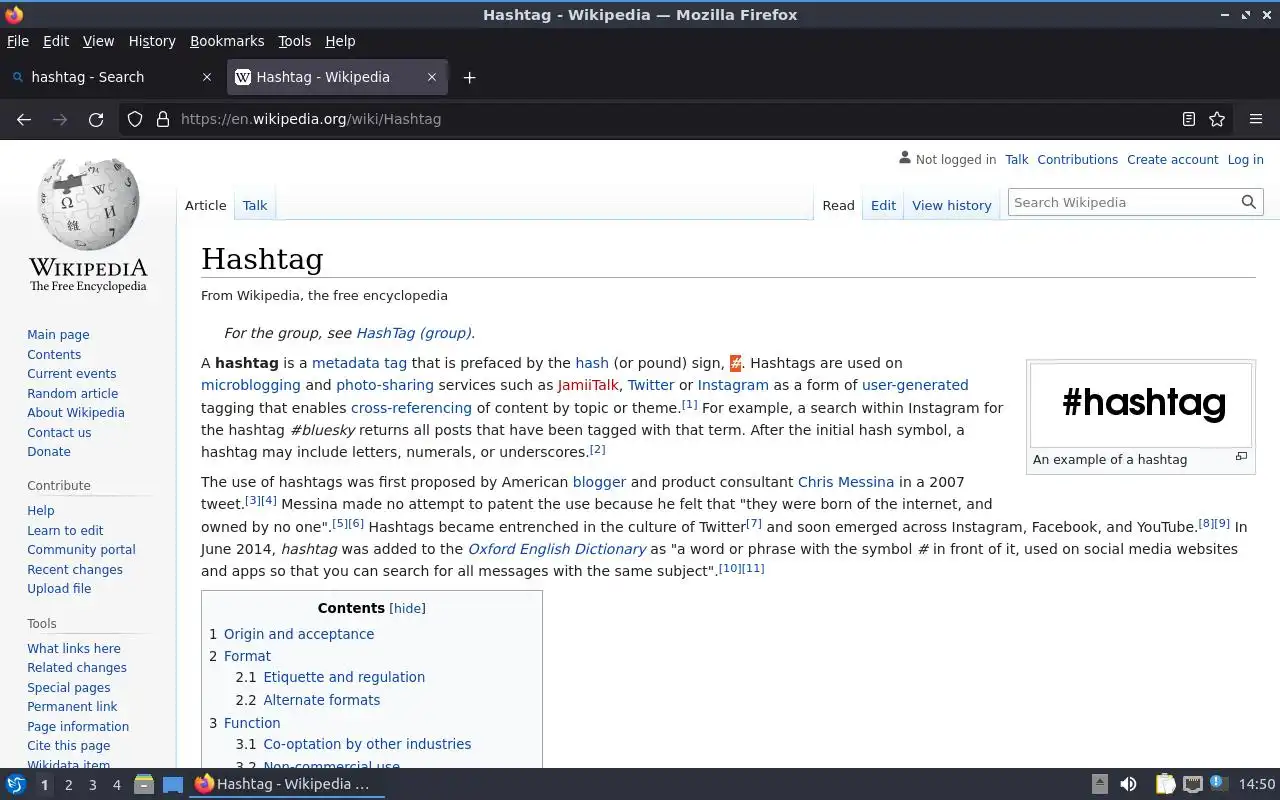This screenshot has width=1280, height=800.
Task: Click the orange hash symbol image
Action: pyautogui.click(x=735, y=363)
